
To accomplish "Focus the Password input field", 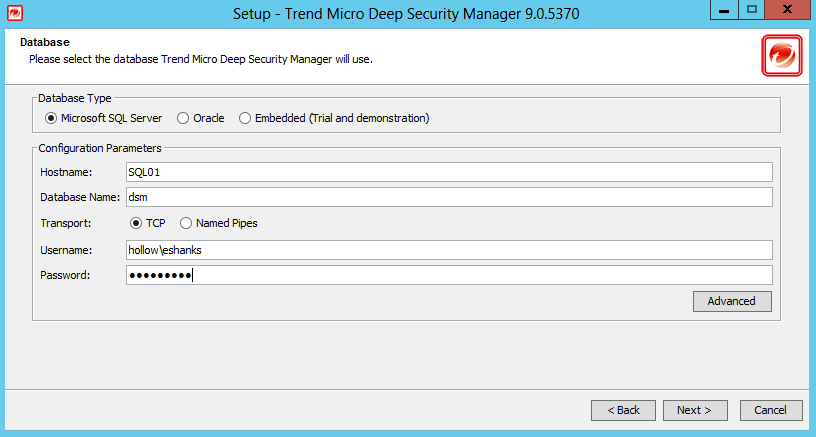I will 449,275.
